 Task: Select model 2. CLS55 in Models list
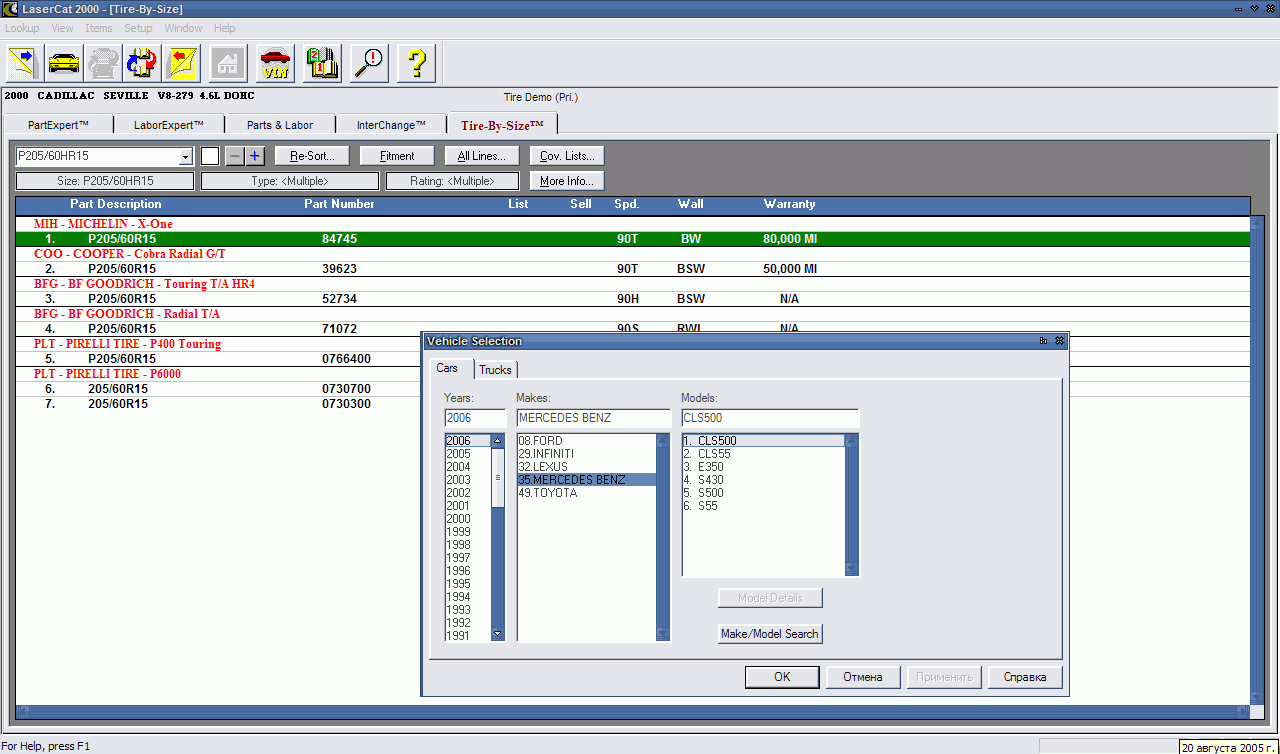pyautogui.click(x=764, y=454)
